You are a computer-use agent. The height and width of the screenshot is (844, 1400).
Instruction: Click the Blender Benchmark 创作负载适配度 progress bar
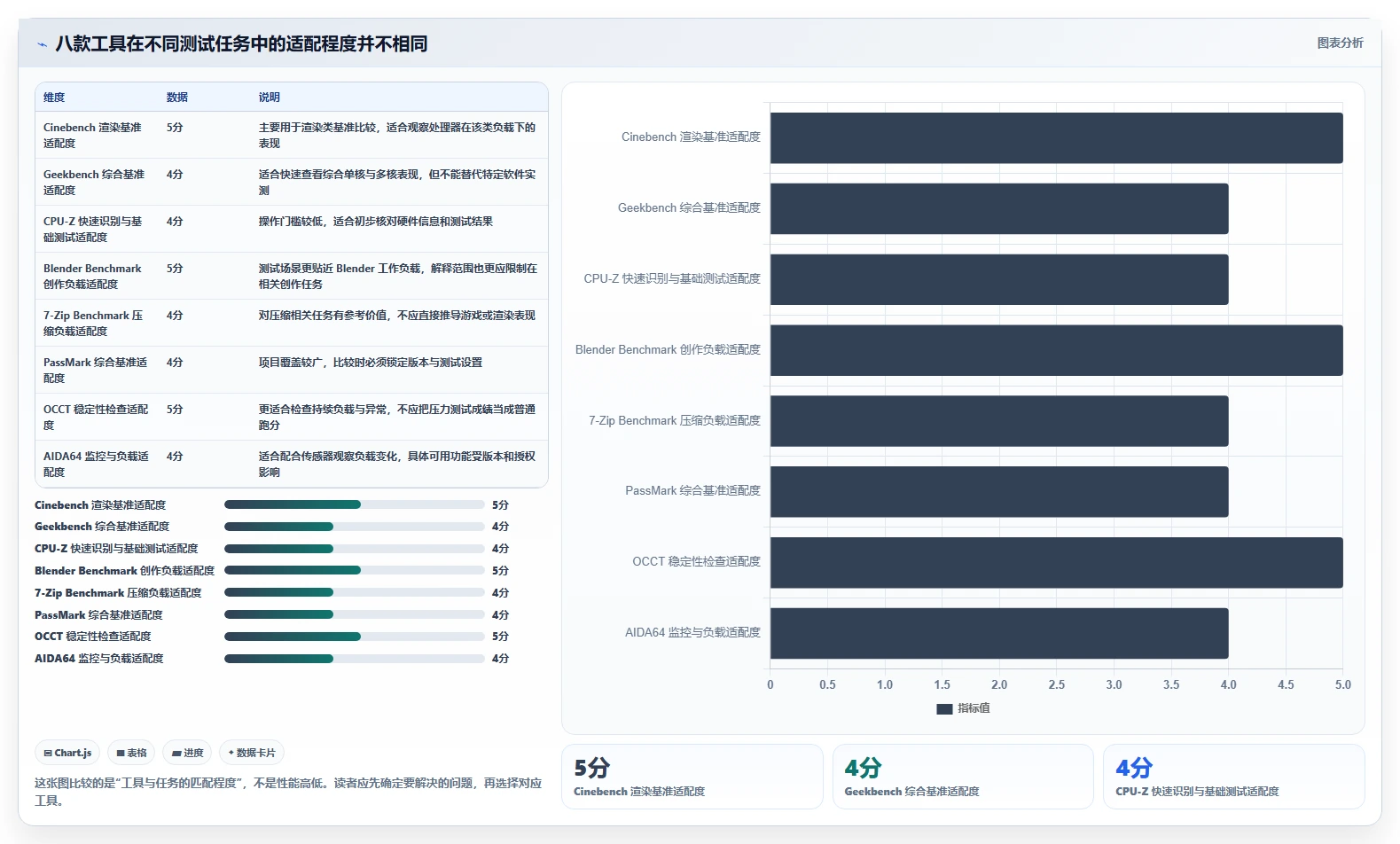click(x=354, y=570)
